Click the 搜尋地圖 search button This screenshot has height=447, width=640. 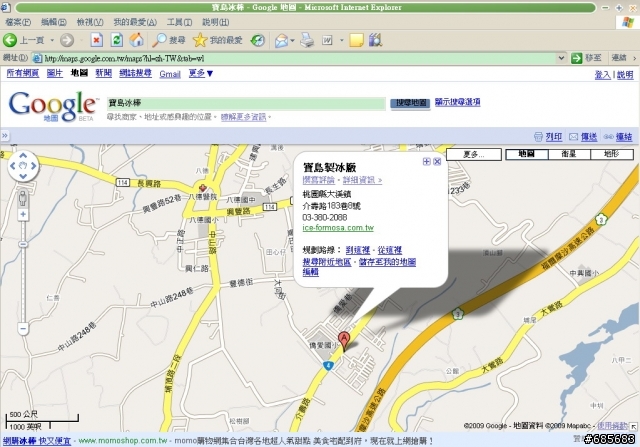(410, 103)
